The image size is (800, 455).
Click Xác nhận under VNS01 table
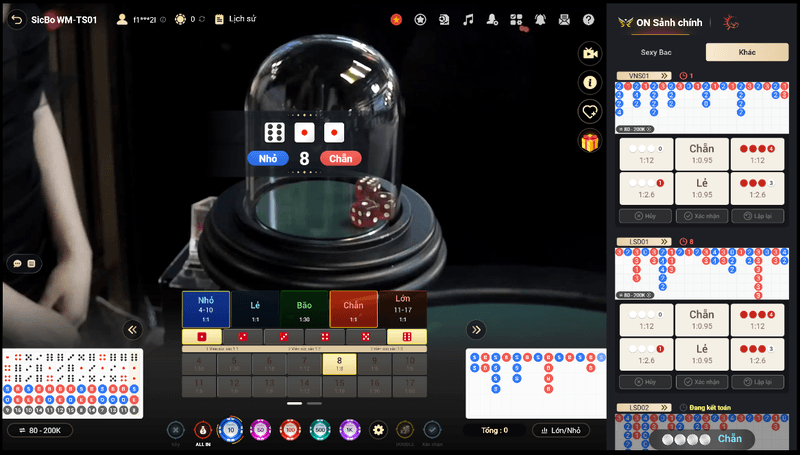coord(702,216)
